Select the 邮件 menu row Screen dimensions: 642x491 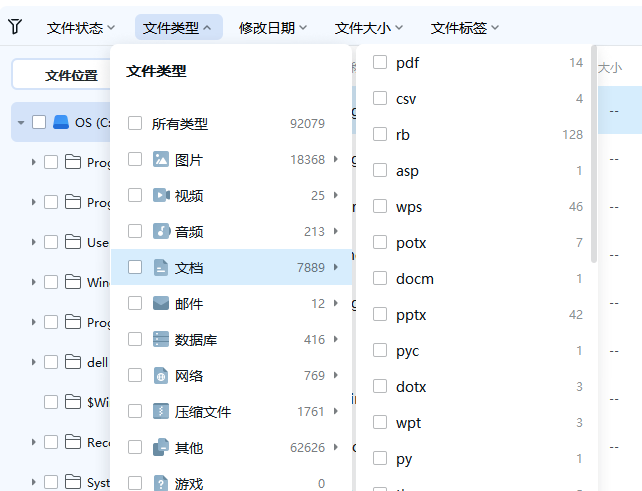coord(232,303)
